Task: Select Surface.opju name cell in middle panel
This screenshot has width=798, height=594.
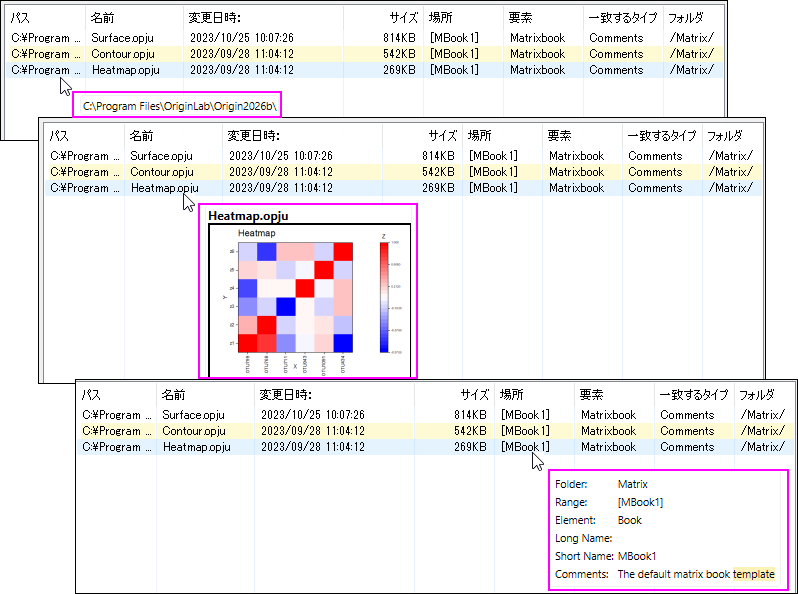Action: 161,156
